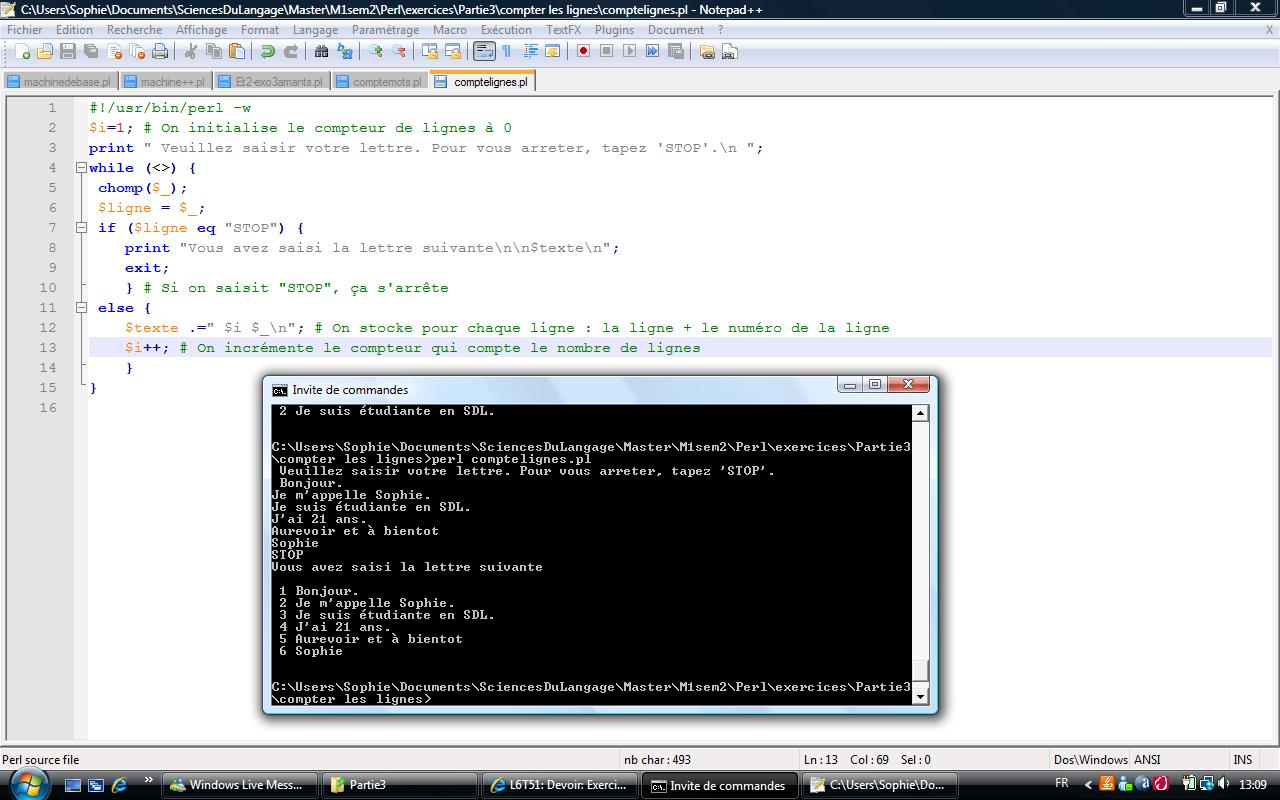Screen dimensions: 1280x800
Task: Open the Replace toolbar icon
Action: pyautogui.click(x=345, y=51)
